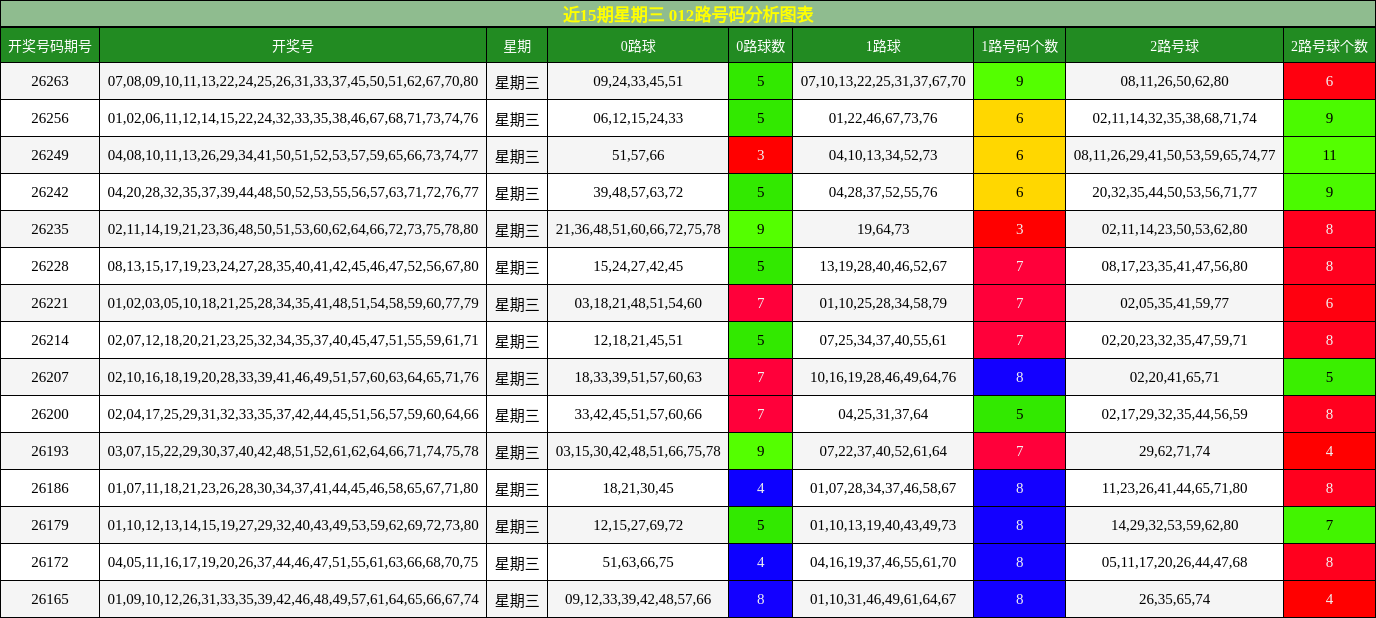The image size is (1376, 618).
Task: Click issue number 26214
Action: tap(50, 340)
